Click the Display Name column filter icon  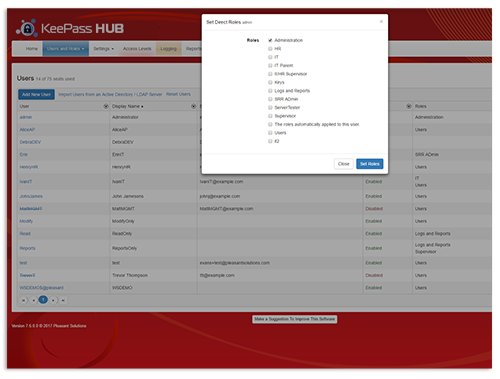pyautogui.click(x=193, y=106)
